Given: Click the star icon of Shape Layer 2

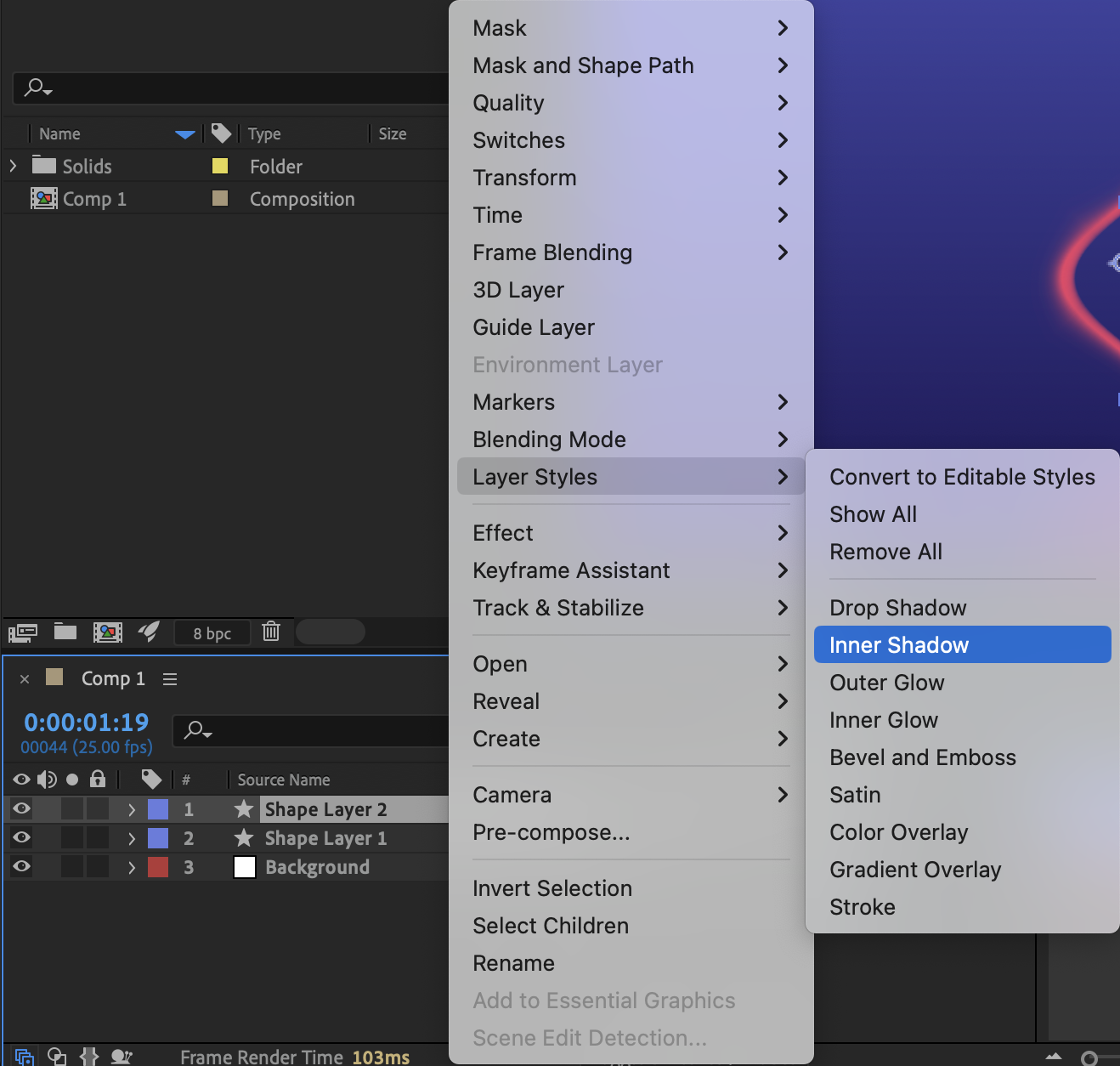Looking at the screenshot, I should (244, 808).
